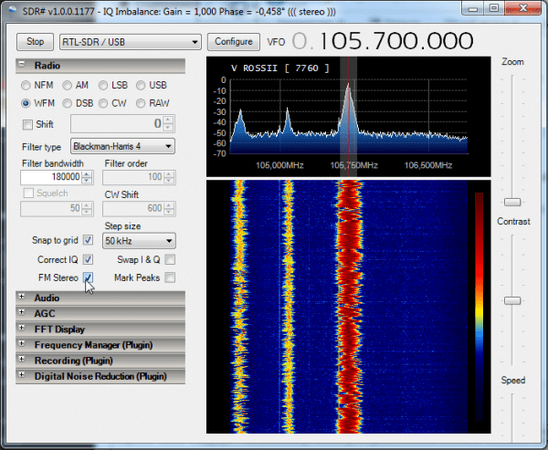Open Recording (Plugin) panel header
Viewport: 548px width, 450px height.
pyautogui.click(x=100, y=361)
